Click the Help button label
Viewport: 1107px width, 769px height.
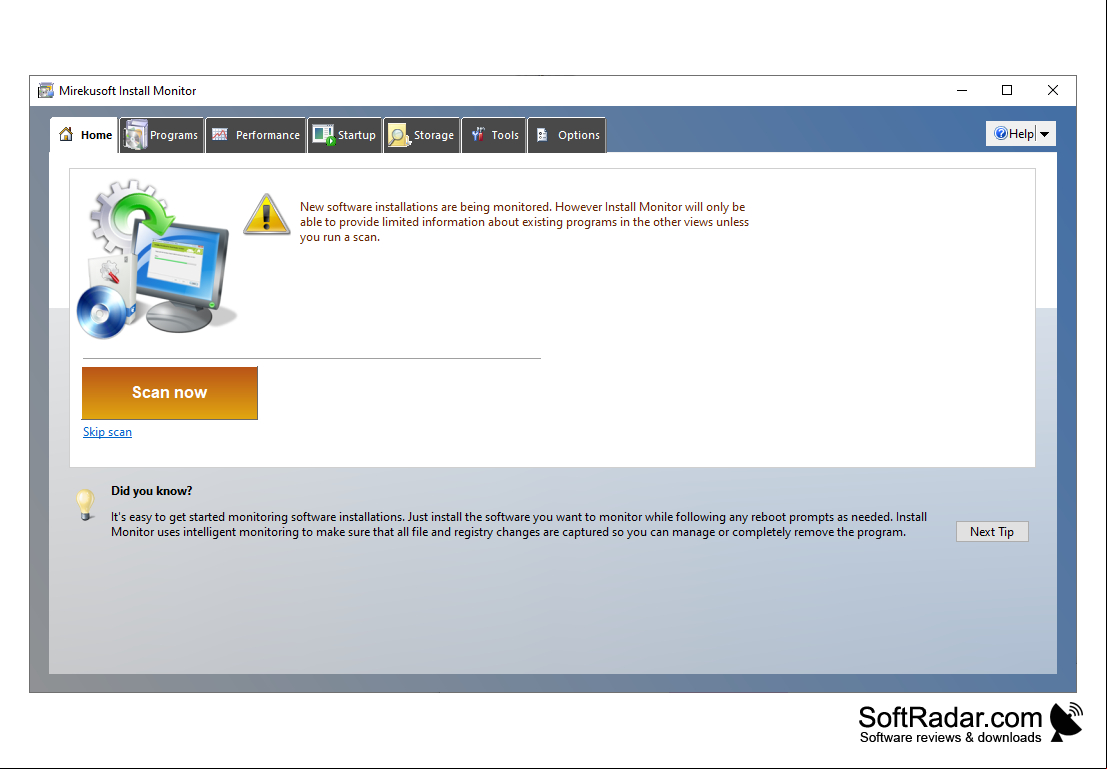(x=1021, y=133)
